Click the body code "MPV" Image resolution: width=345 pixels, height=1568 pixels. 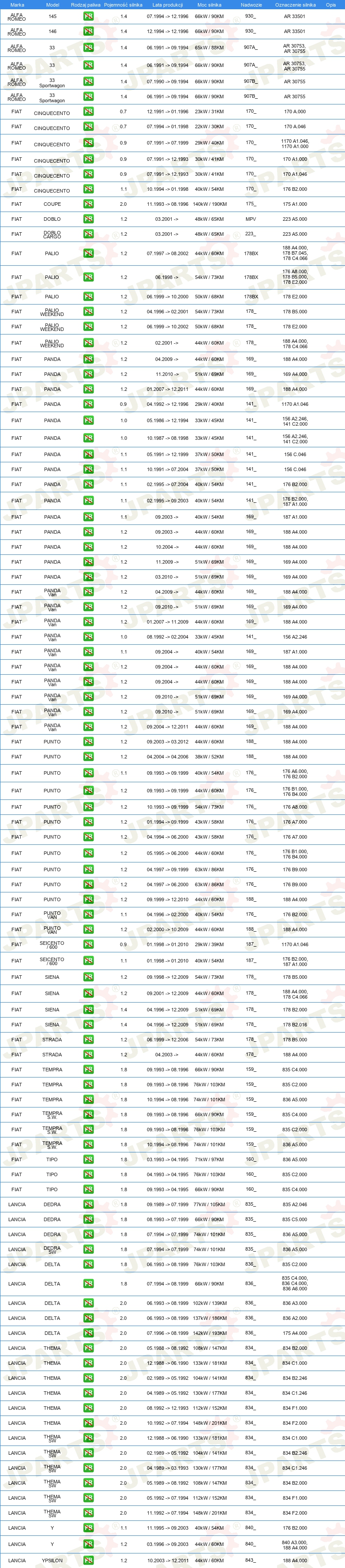tap(251, 219)
